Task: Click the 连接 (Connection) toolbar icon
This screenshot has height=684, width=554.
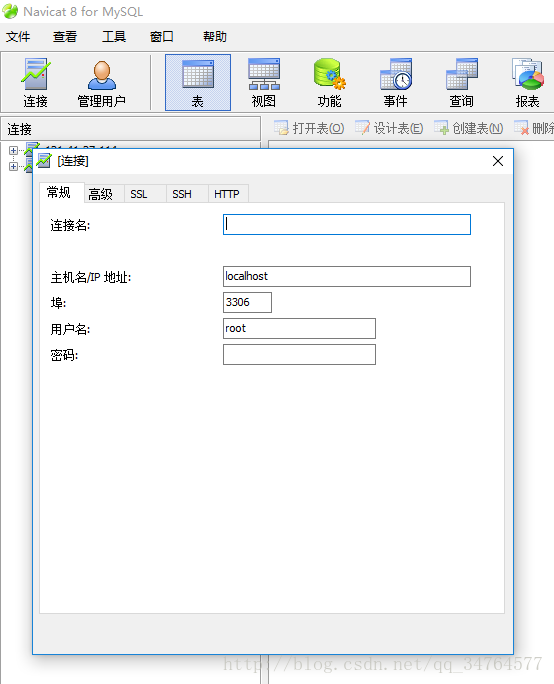Action: [x=35, y=82]
